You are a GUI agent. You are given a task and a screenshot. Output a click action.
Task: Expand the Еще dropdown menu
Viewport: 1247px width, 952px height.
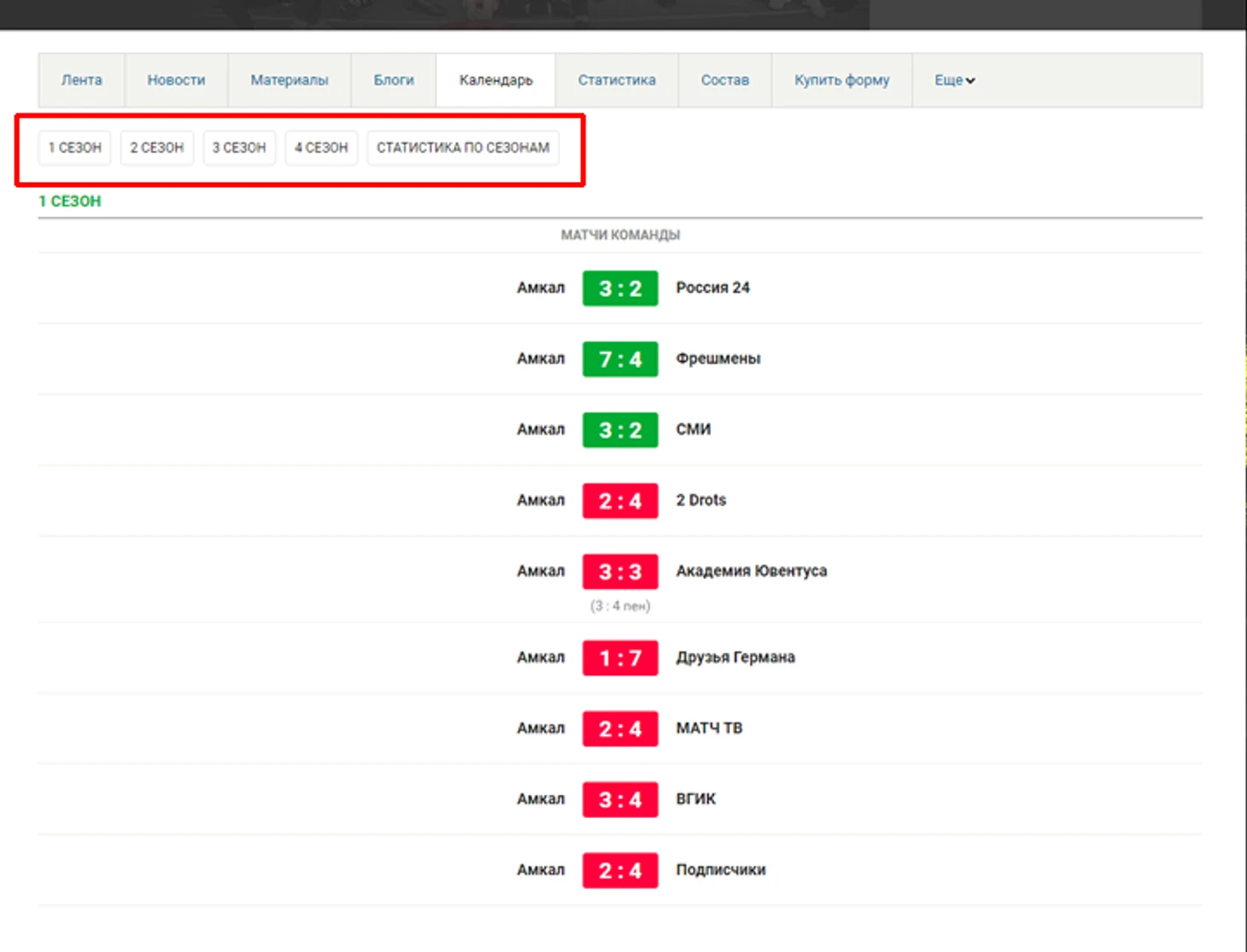pos(954,80)
